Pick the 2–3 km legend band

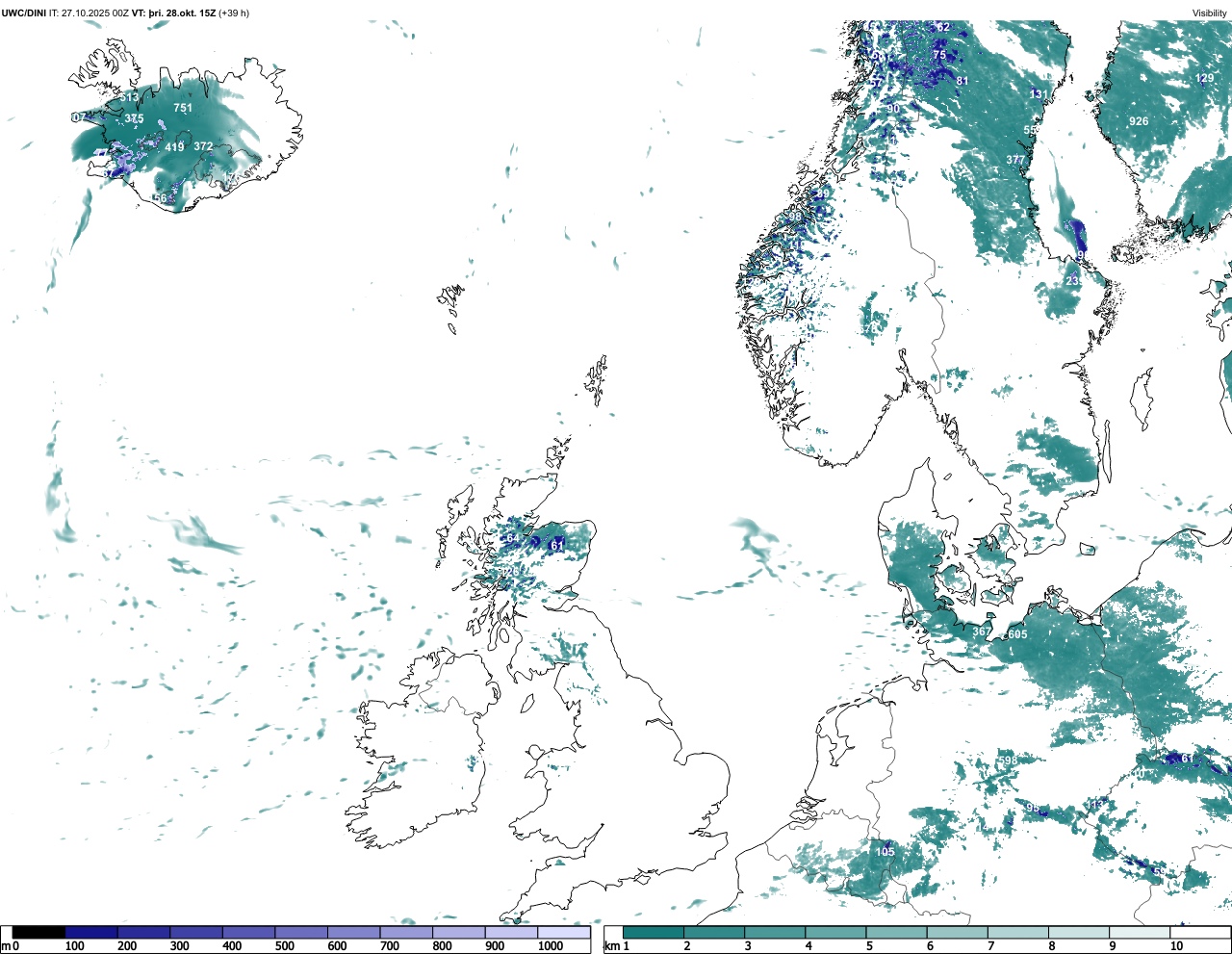coord(714,932)
